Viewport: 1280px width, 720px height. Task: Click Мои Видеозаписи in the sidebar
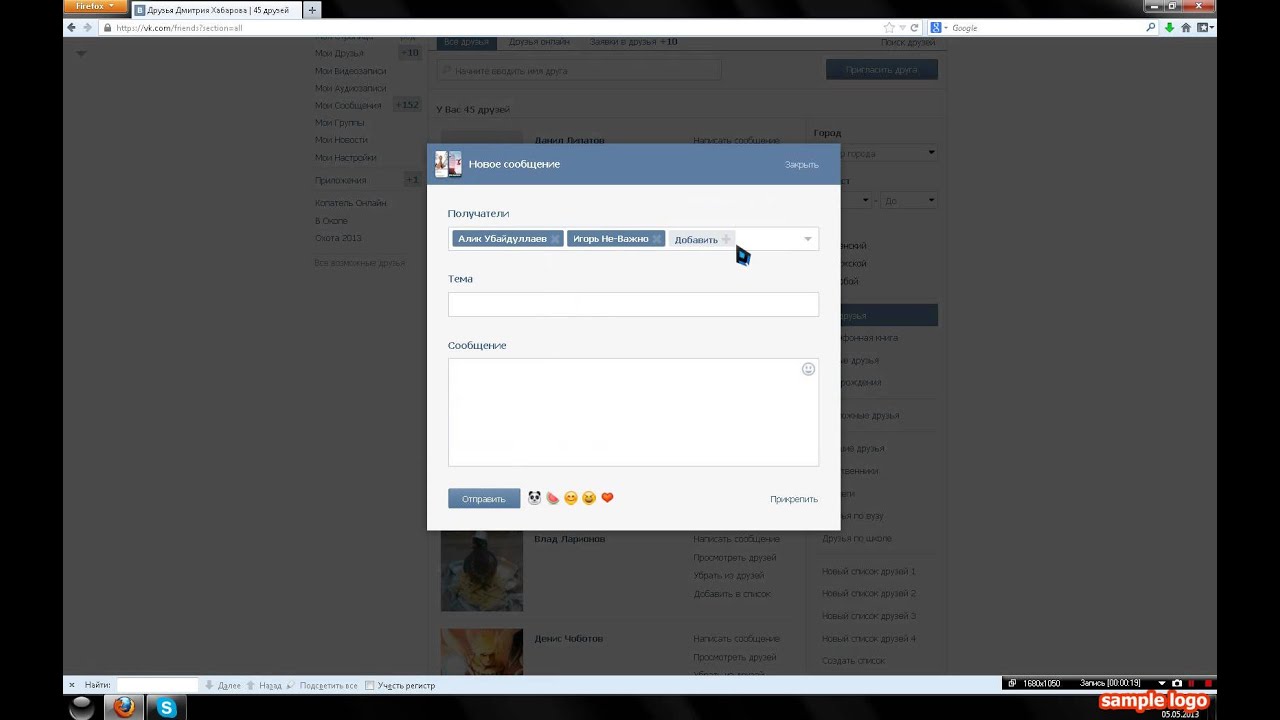point(350,71)
